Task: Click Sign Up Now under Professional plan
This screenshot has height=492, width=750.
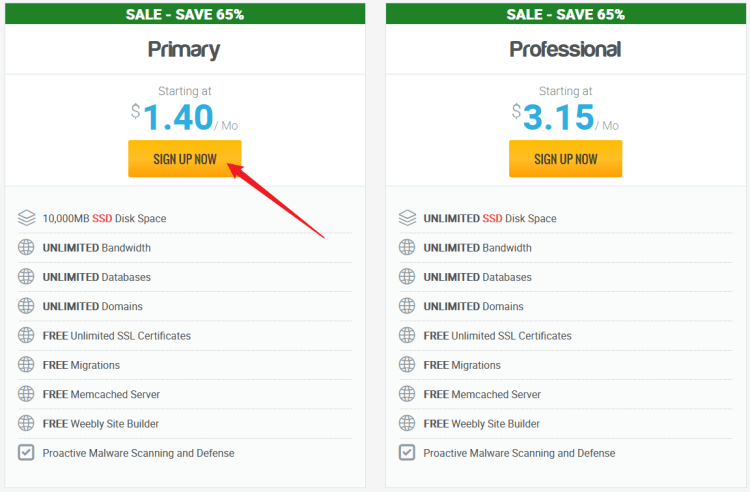Action: pyautogui.click(x=565, y=159)
